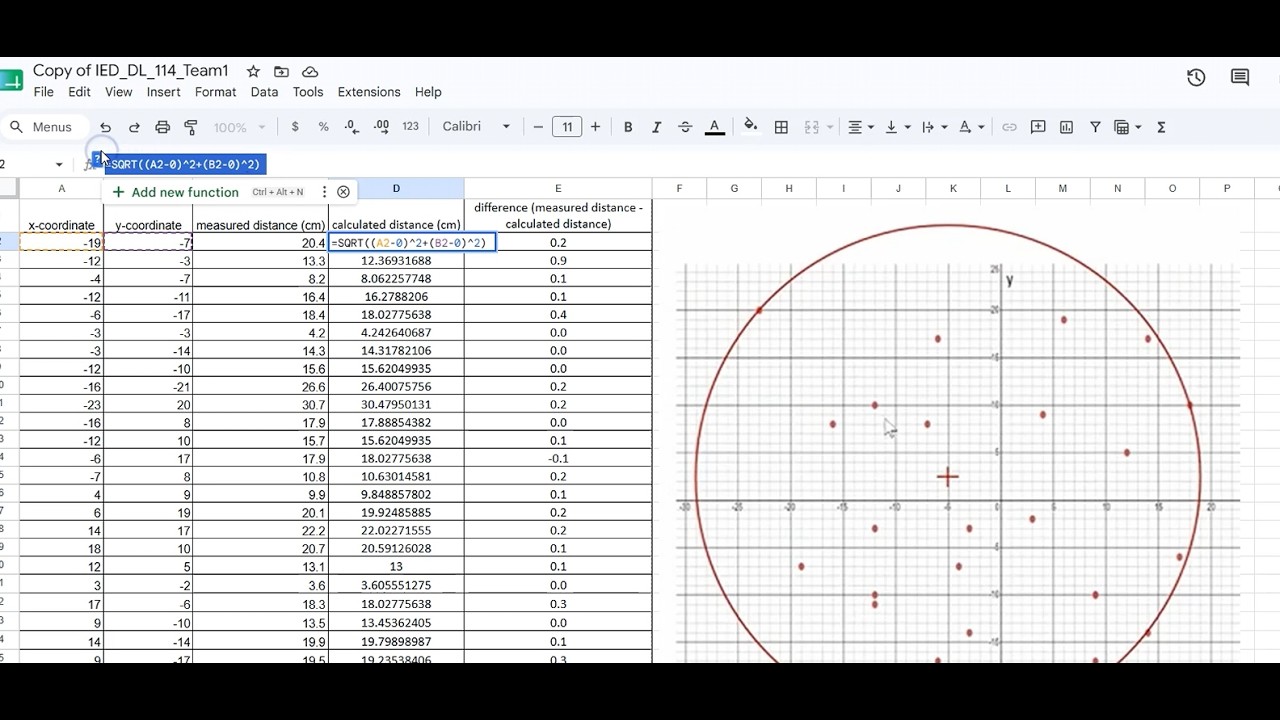This screenshot has height=720, width=1280.
Task: Click the Menus search box
Action: [43, 127]
